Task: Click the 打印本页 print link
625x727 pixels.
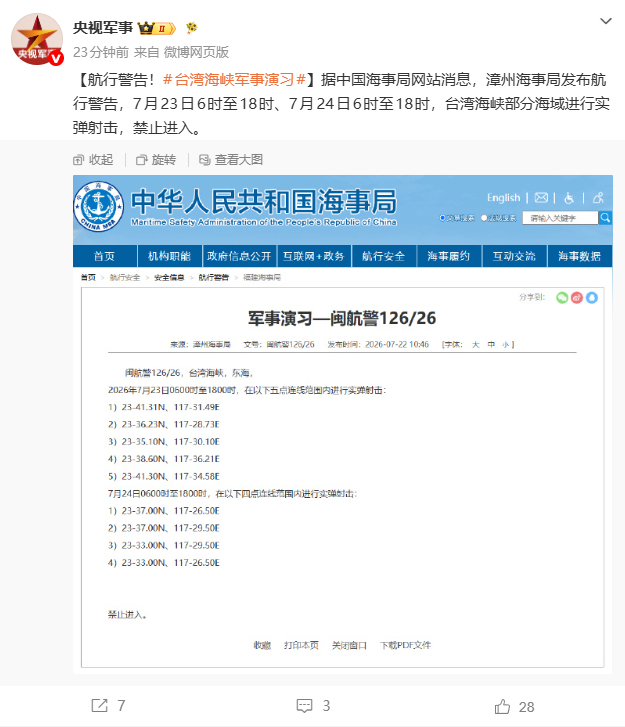Action: 301,645
